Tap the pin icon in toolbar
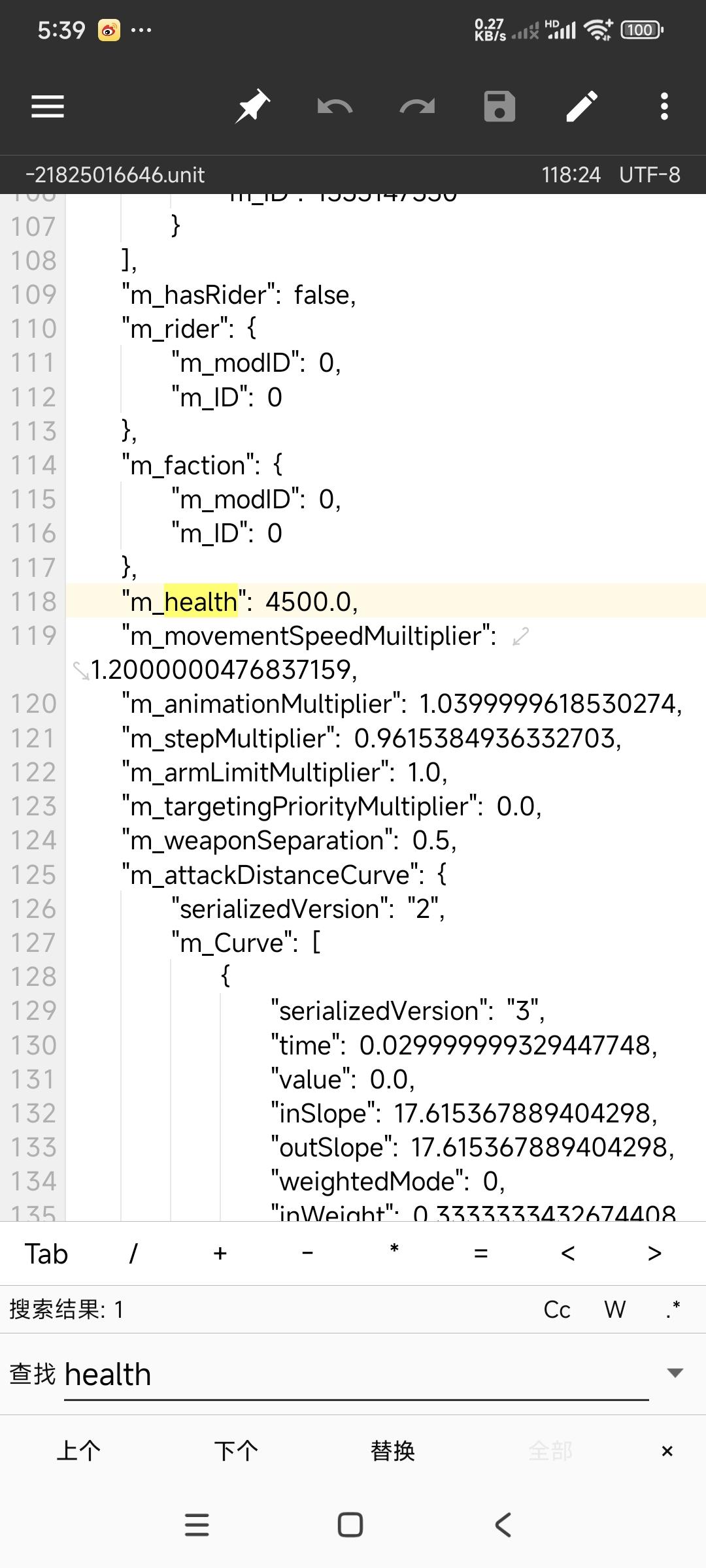Image resolution: width=706 pixels, height=1568 pixels. pyautogui.click(x=252, y=106)
